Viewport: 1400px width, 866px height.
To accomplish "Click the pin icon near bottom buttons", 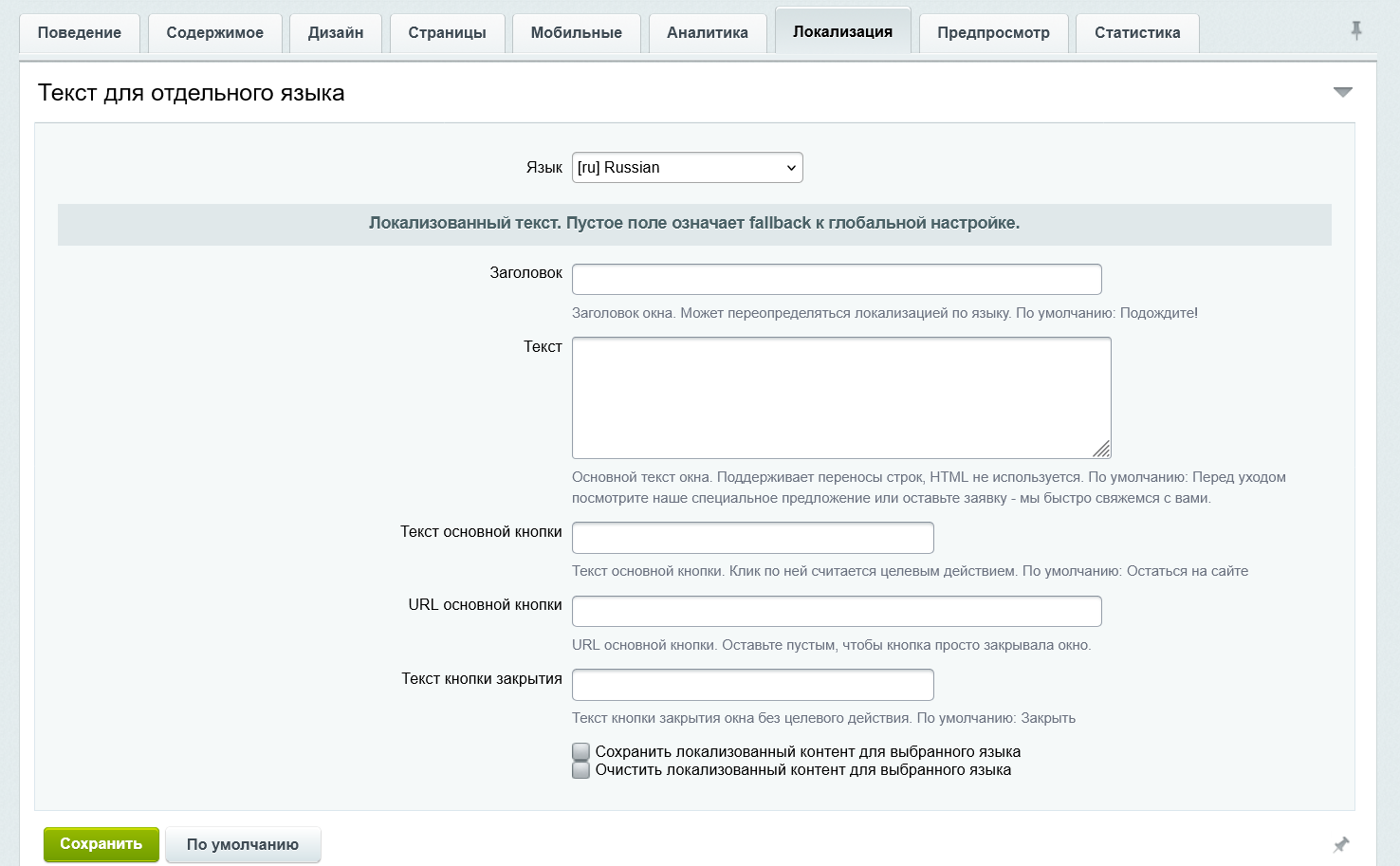I will click(x=1341, y=844).
